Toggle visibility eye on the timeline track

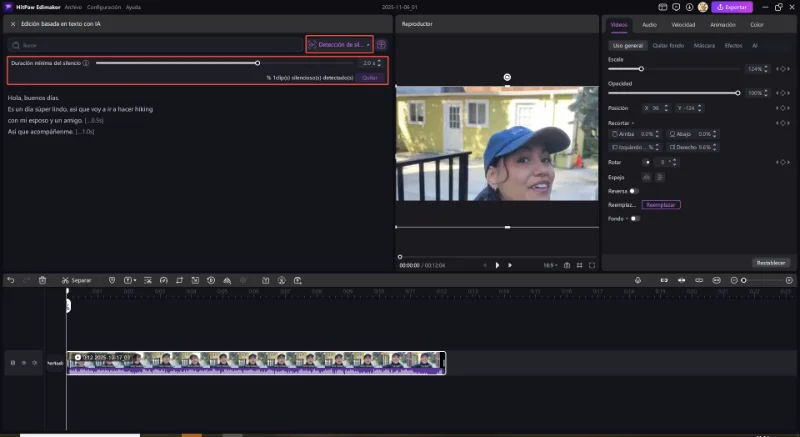[x=23, y=362]
